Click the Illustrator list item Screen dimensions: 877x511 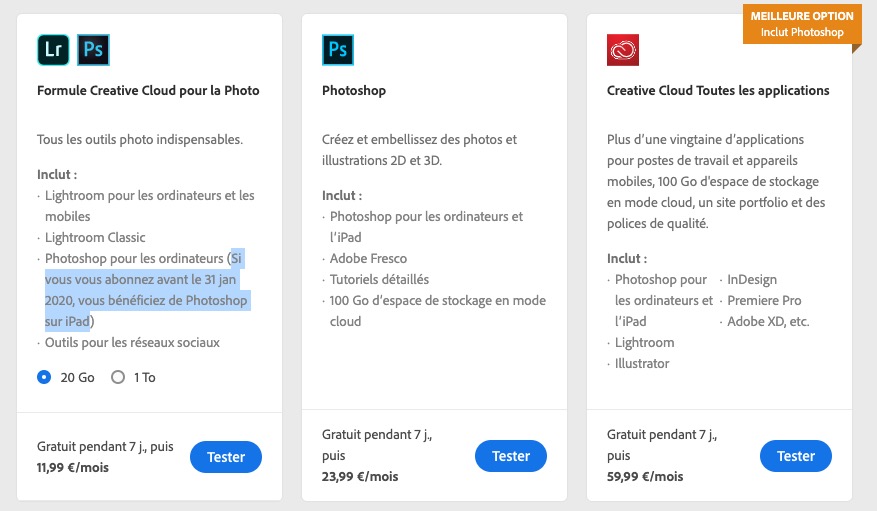click(x=642, y=363)
